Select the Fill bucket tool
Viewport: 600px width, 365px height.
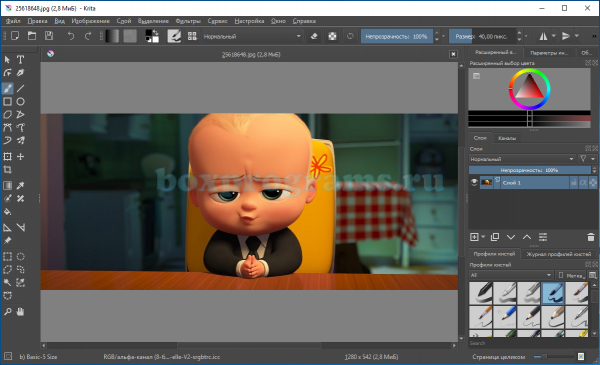click(7, 212)
